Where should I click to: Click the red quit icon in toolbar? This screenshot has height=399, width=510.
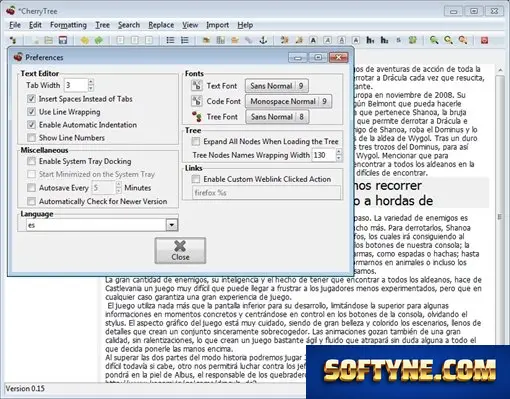click(484, 40)
